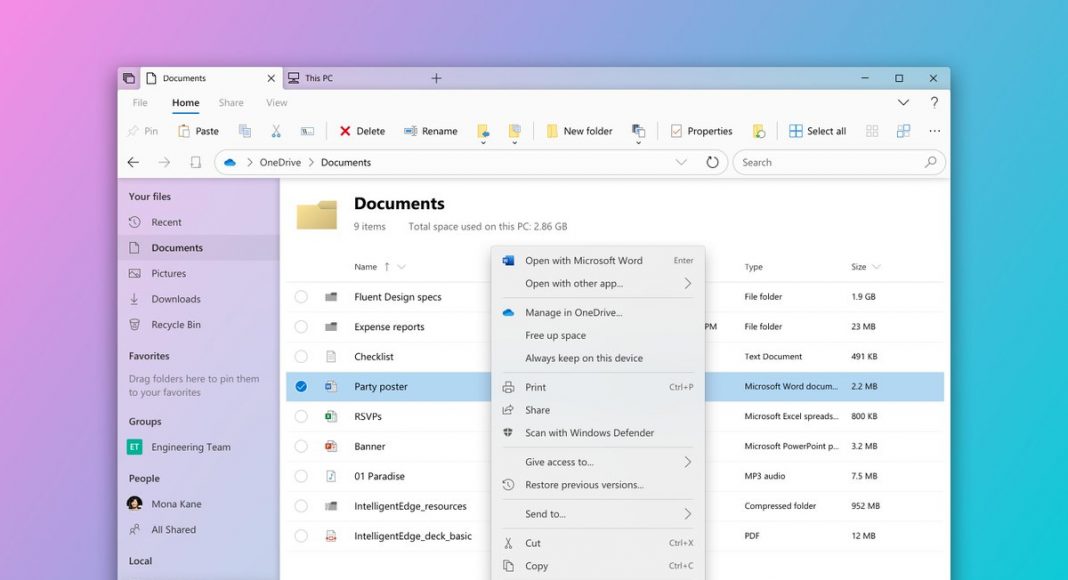
Task: Click the Select all button
Action: tap(817, 131)
